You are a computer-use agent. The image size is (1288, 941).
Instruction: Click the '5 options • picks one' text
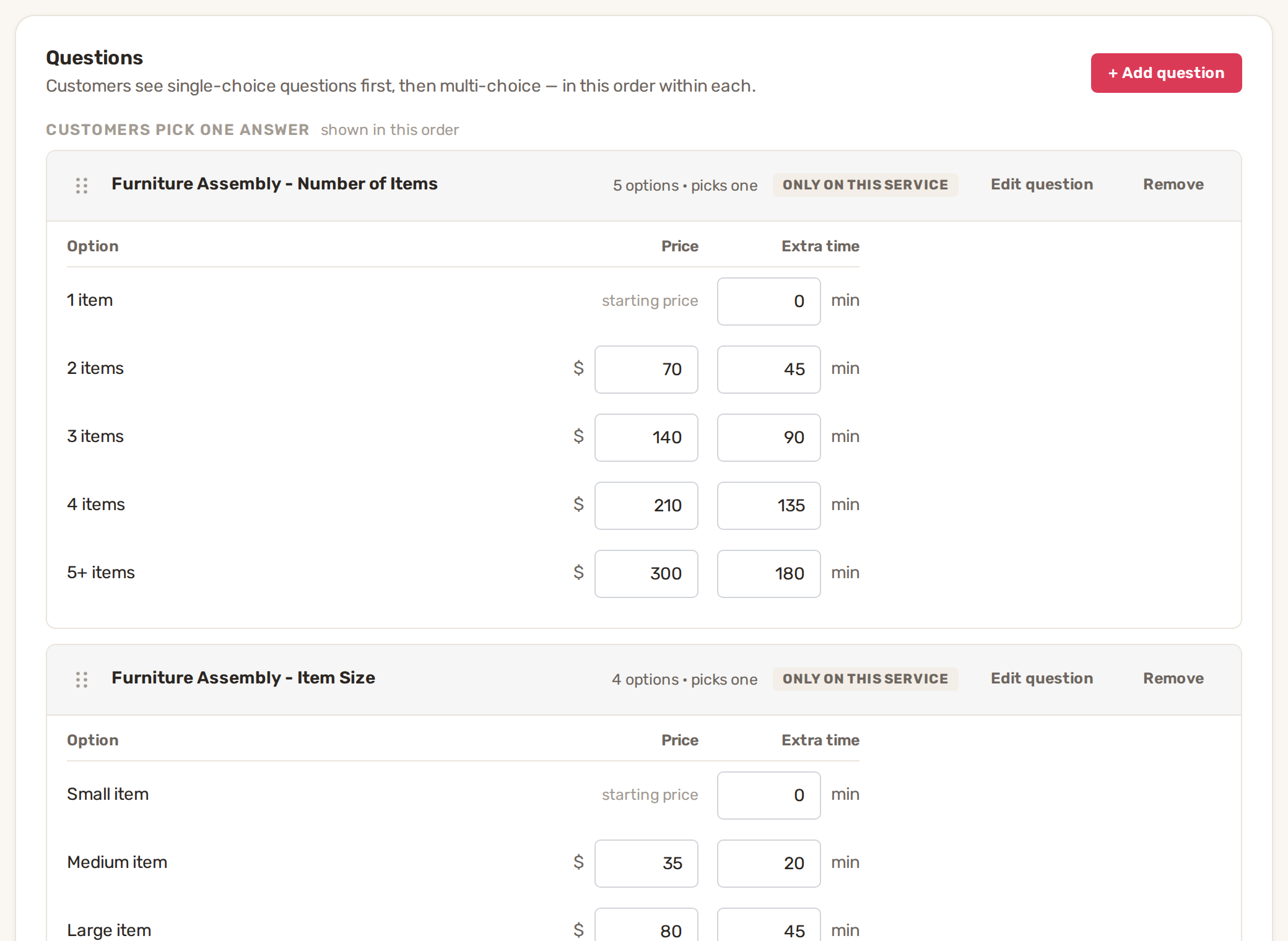coord(685,186)
